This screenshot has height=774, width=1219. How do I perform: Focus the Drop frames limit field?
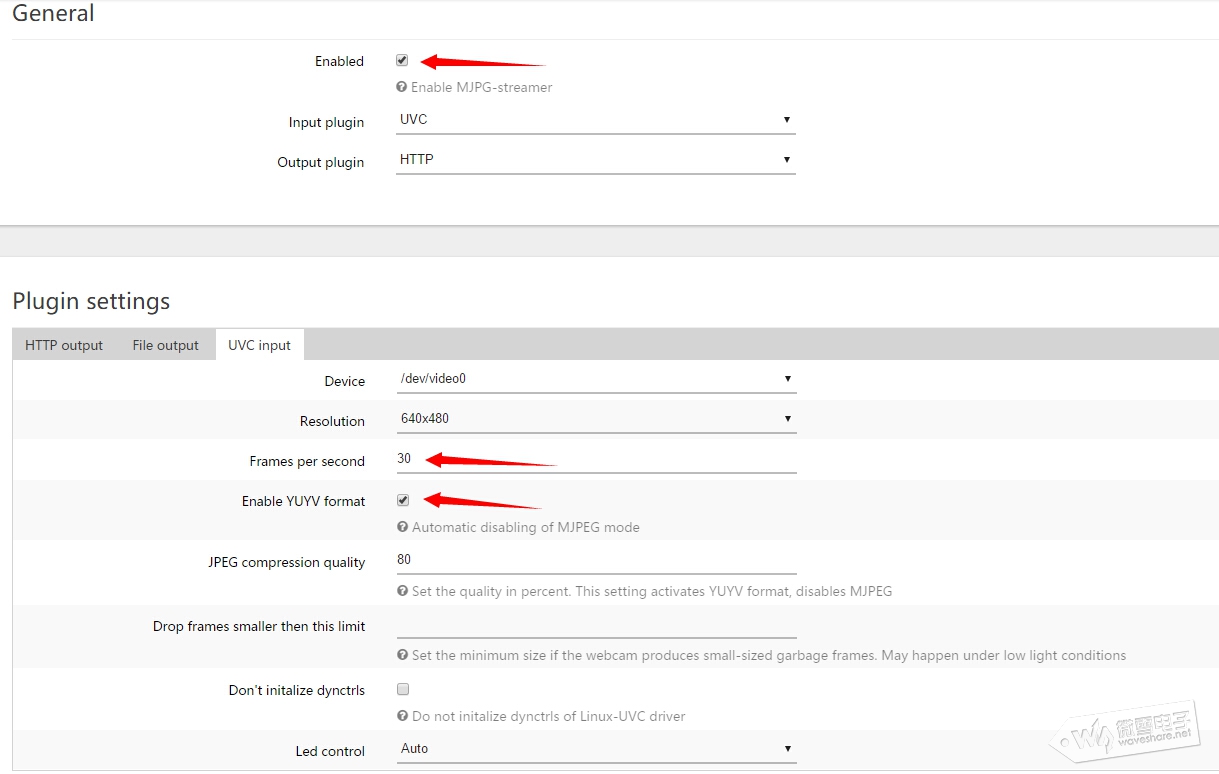point(596,625)
